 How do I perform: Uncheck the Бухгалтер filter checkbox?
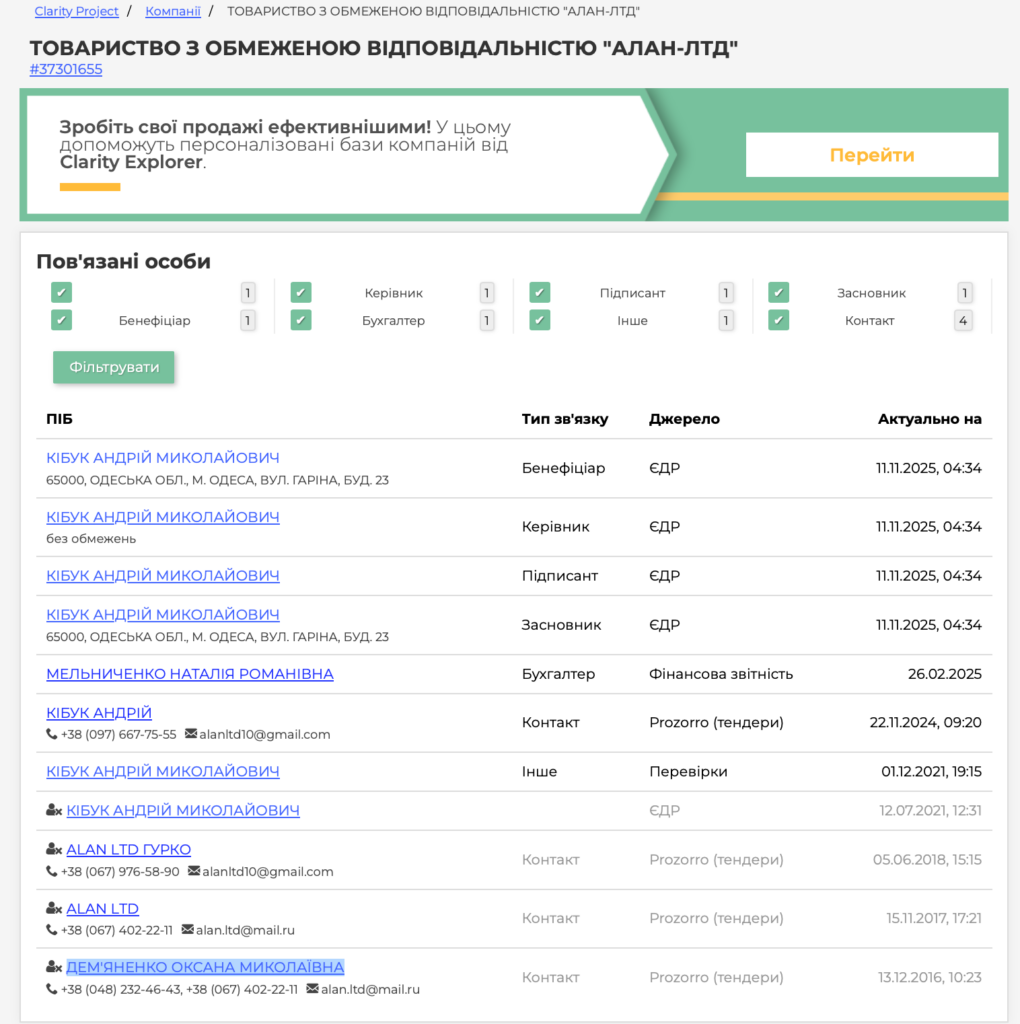[301, 321]
